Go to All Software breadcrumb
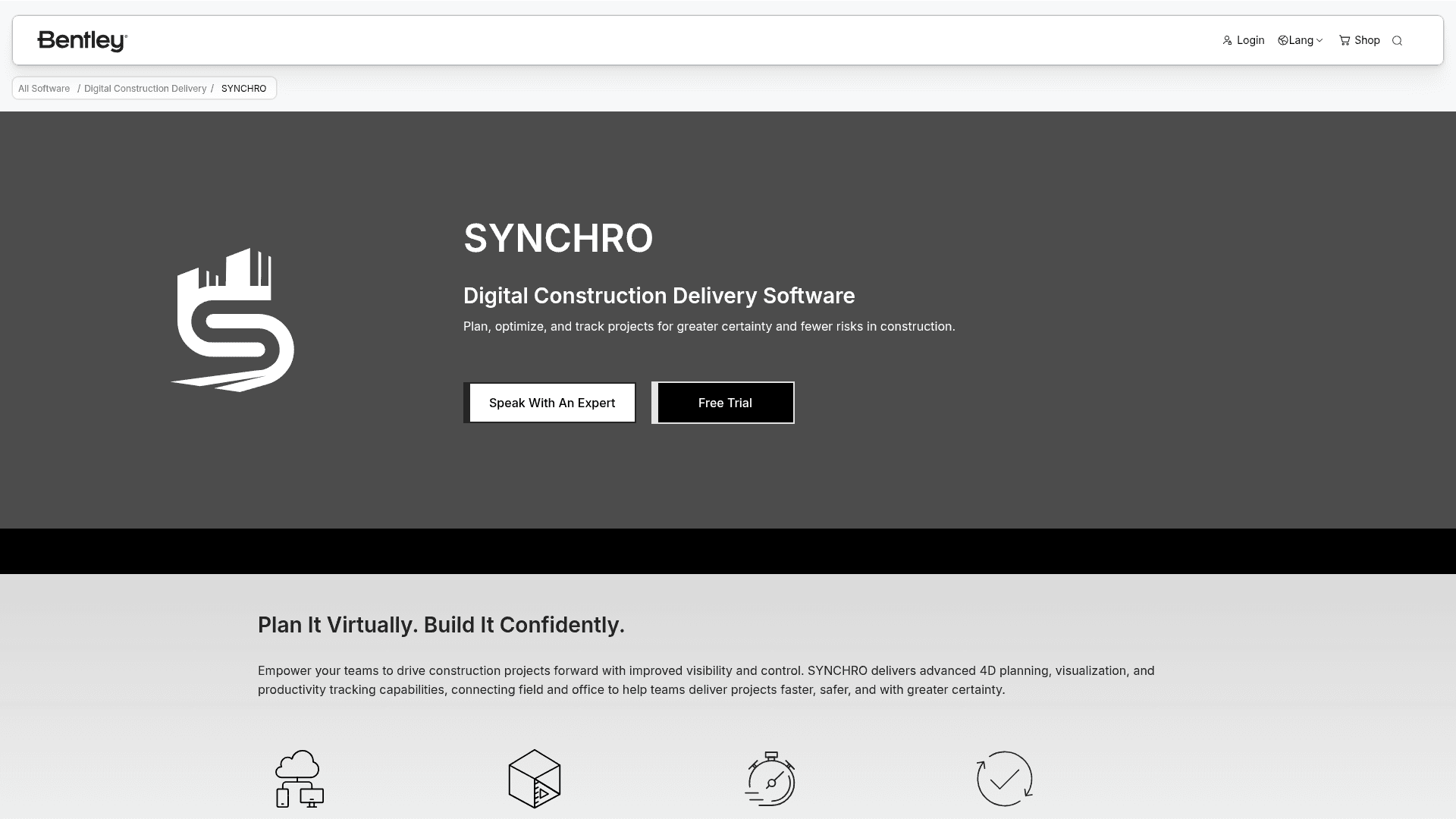 tap(44, 89)
